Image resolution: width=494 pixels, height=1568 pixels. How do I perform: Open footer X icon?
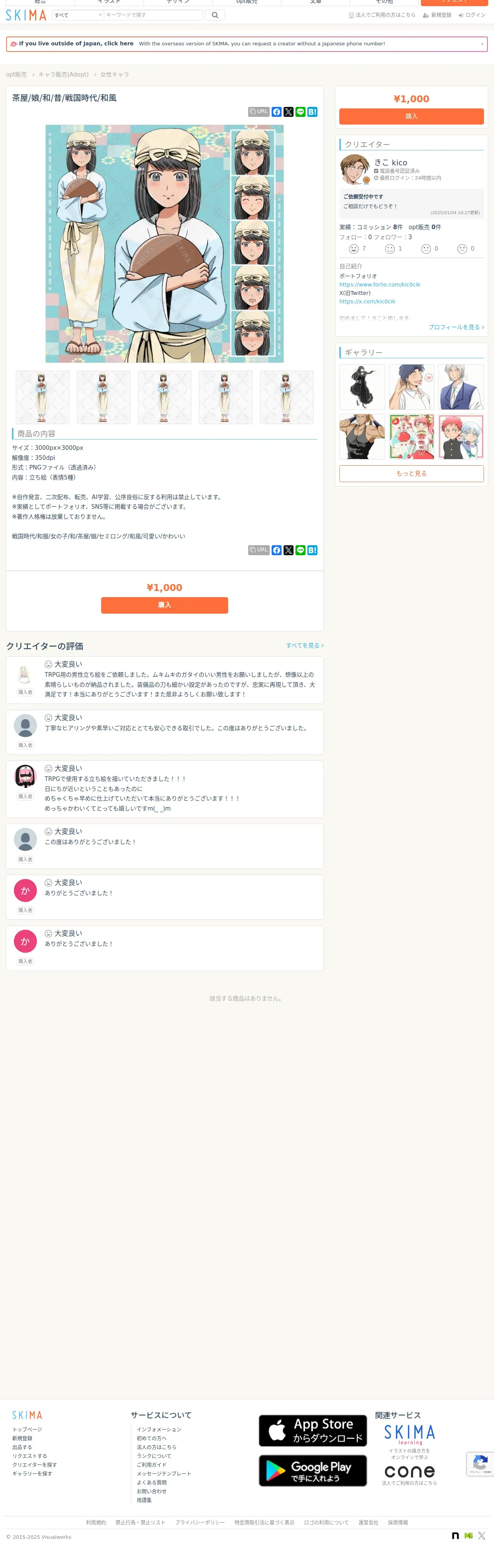(482, 1536)
